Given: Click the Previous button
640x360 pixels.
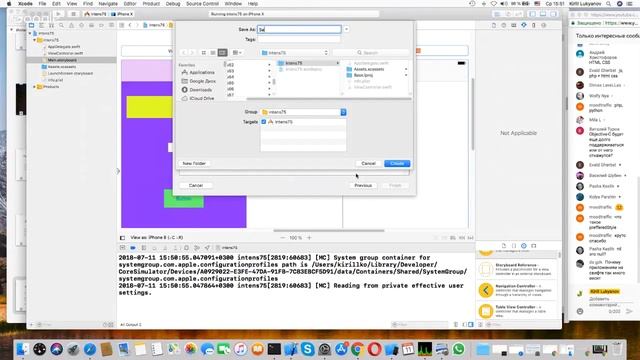Looking at the screenshot, I should pos(363,185).
